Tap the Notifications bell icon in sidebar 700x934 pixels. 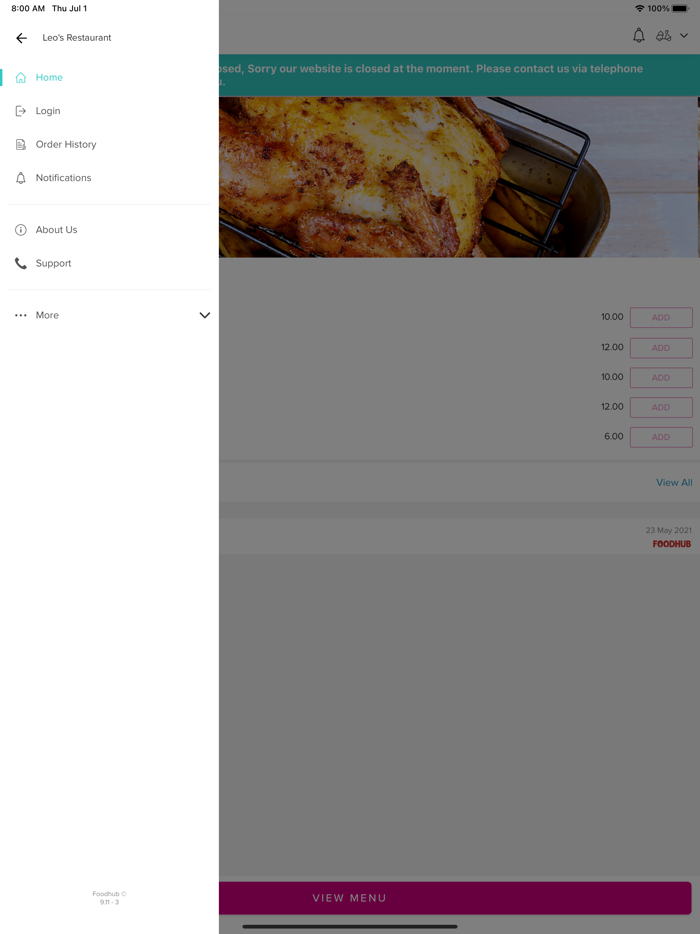[x=21, y=178]
